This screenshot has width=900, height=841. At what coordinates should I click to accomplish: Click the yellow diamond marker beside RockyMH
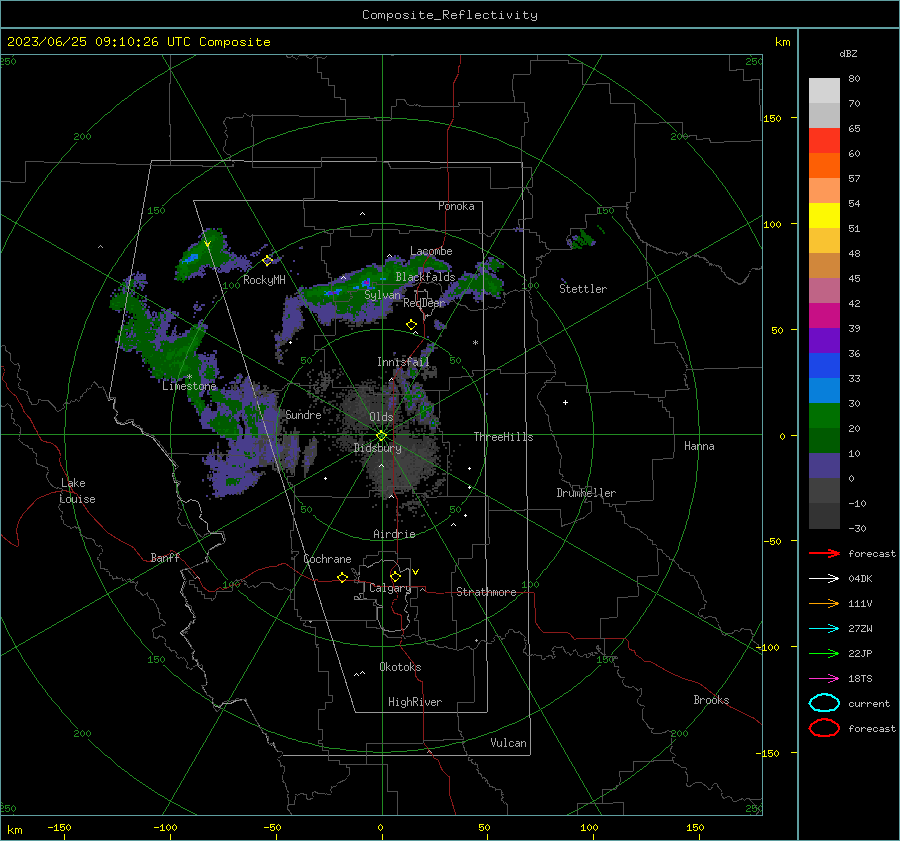point(267,261)
